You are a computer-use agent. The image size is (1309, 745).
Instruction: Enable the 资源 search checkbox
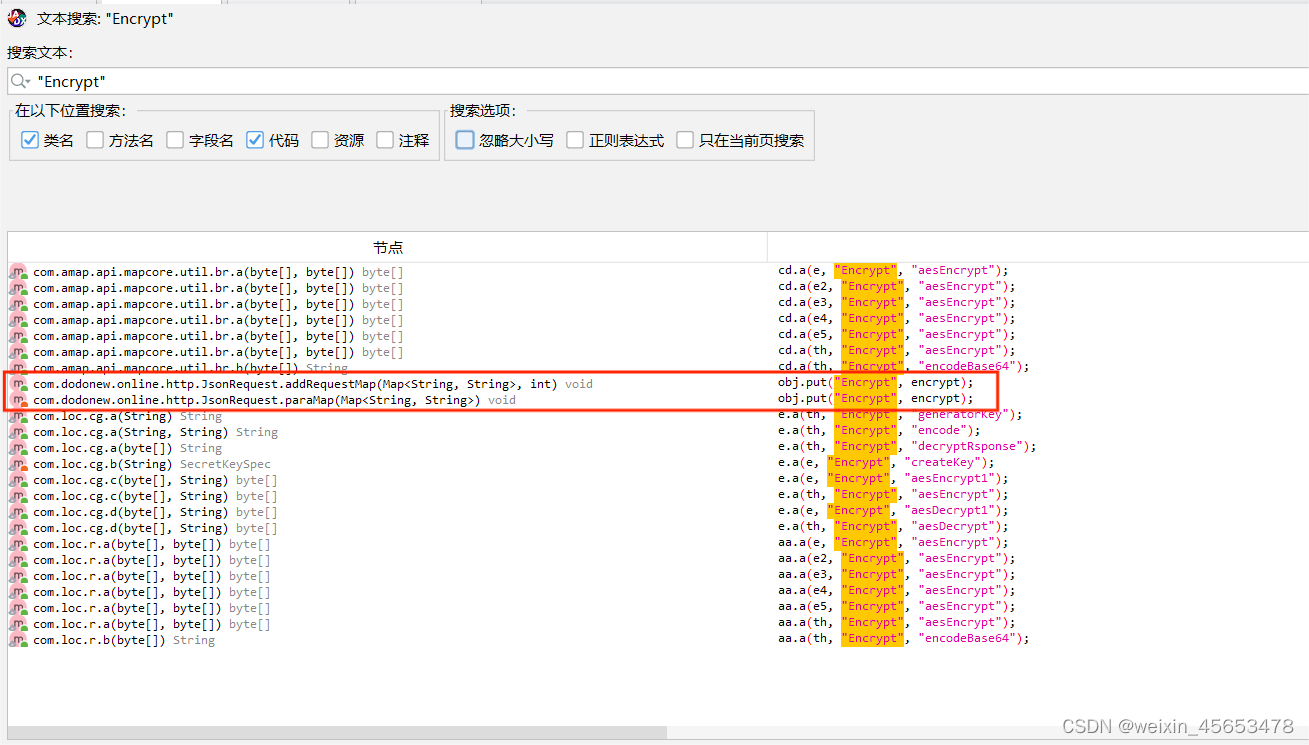coord(320,141)
